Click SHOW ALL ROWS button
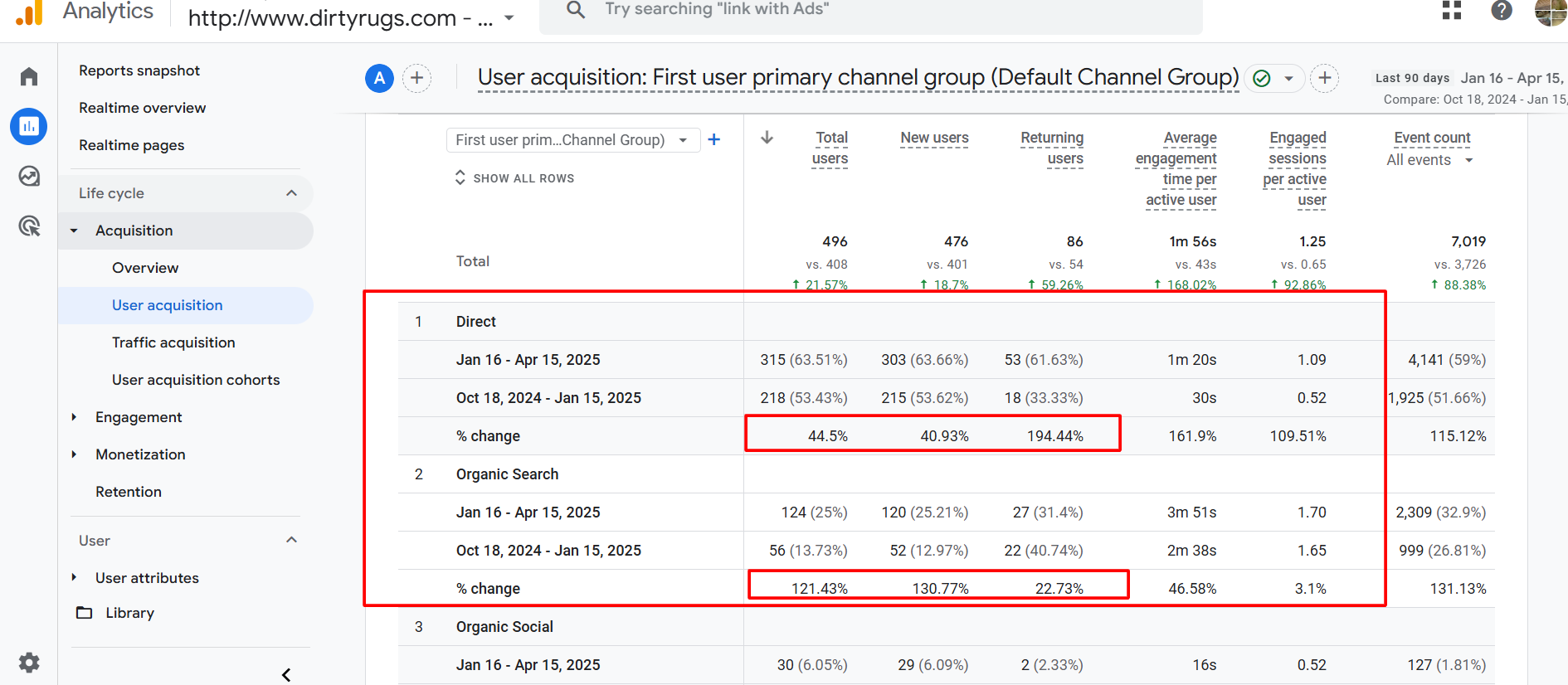 tap(514, 178)
